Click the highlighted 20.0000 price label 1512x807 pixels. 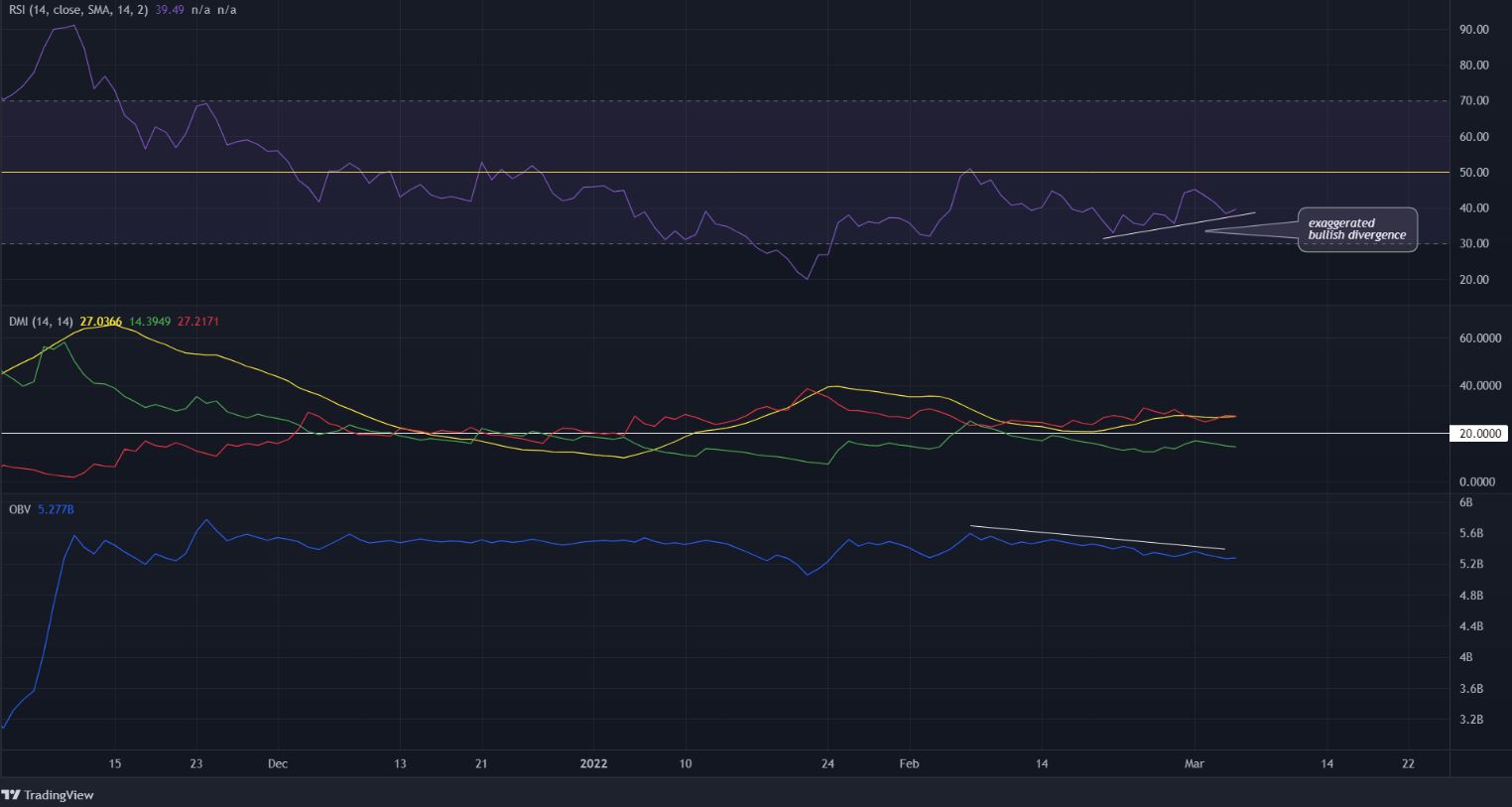tap(1478, 433)
